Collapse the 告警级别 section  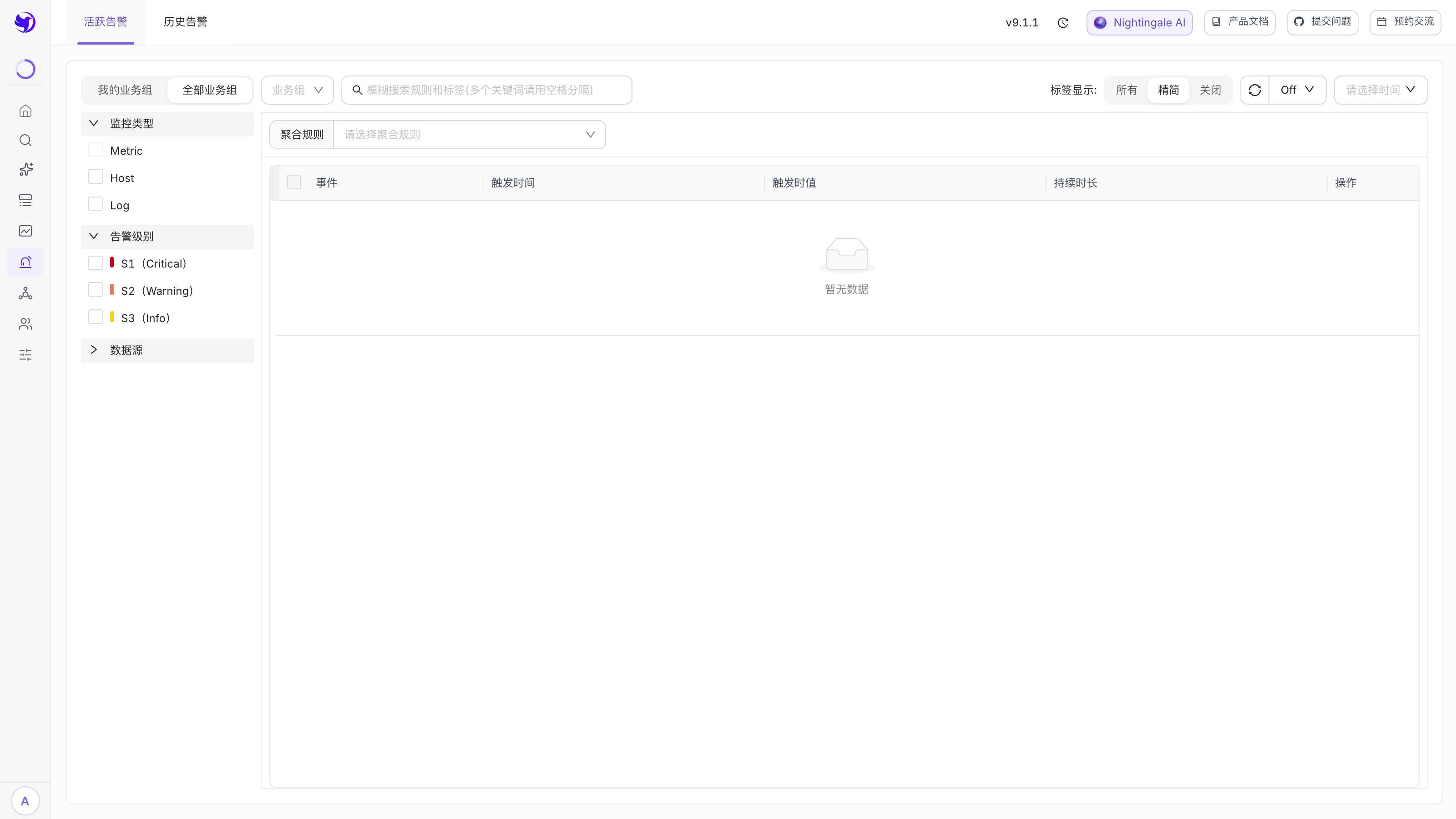tap(167, 237)
